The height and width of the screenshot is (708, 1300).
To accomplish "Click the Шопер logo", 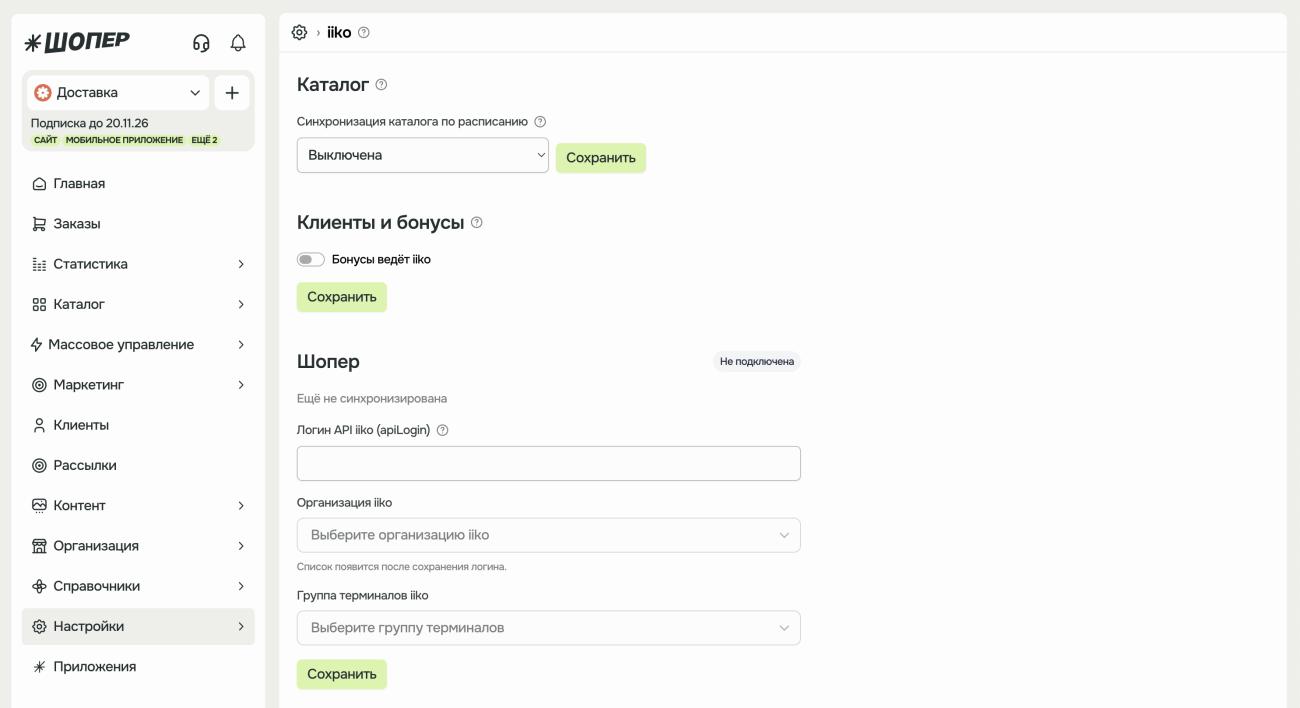I will click(x=77, y=42).
